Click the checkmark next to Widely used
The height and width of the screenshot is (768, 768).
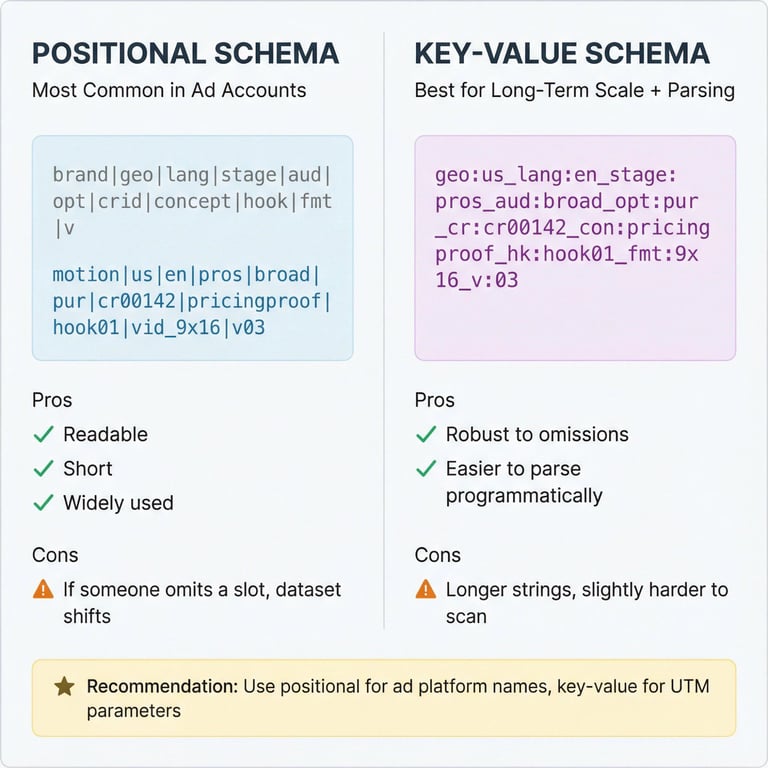pos(43,503)
